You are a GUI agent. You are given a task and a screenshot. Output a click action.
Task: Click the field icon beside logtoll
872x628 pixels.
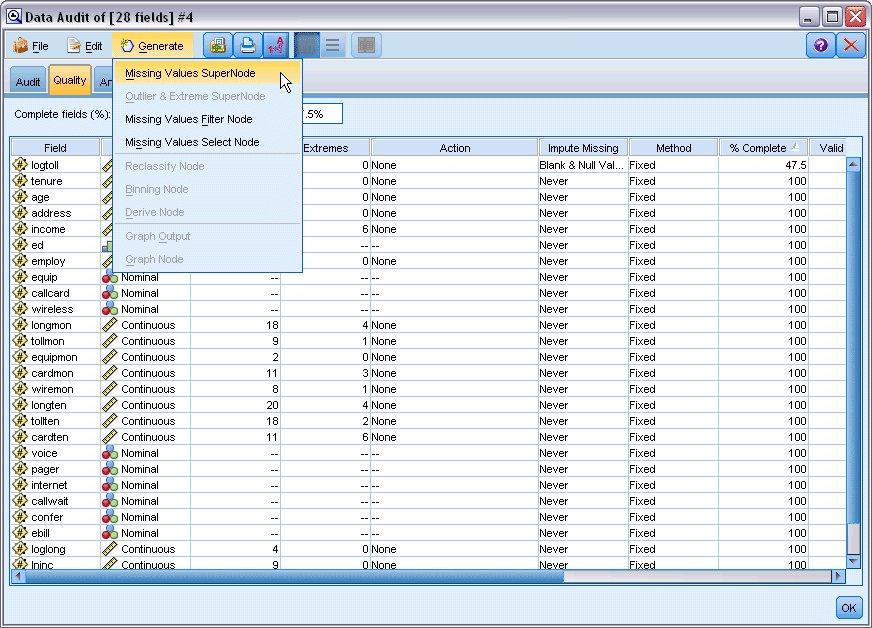click(x=20, y=165)
